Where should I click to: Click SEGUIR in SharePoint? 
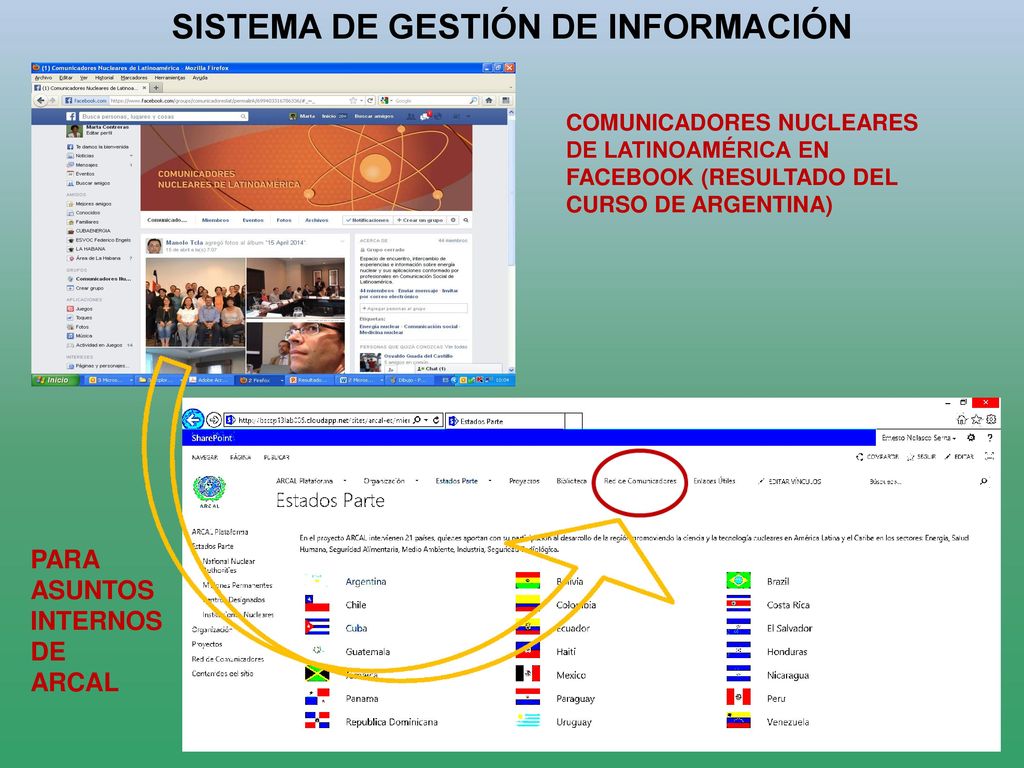pyautogui.click(x=921, y=456)
